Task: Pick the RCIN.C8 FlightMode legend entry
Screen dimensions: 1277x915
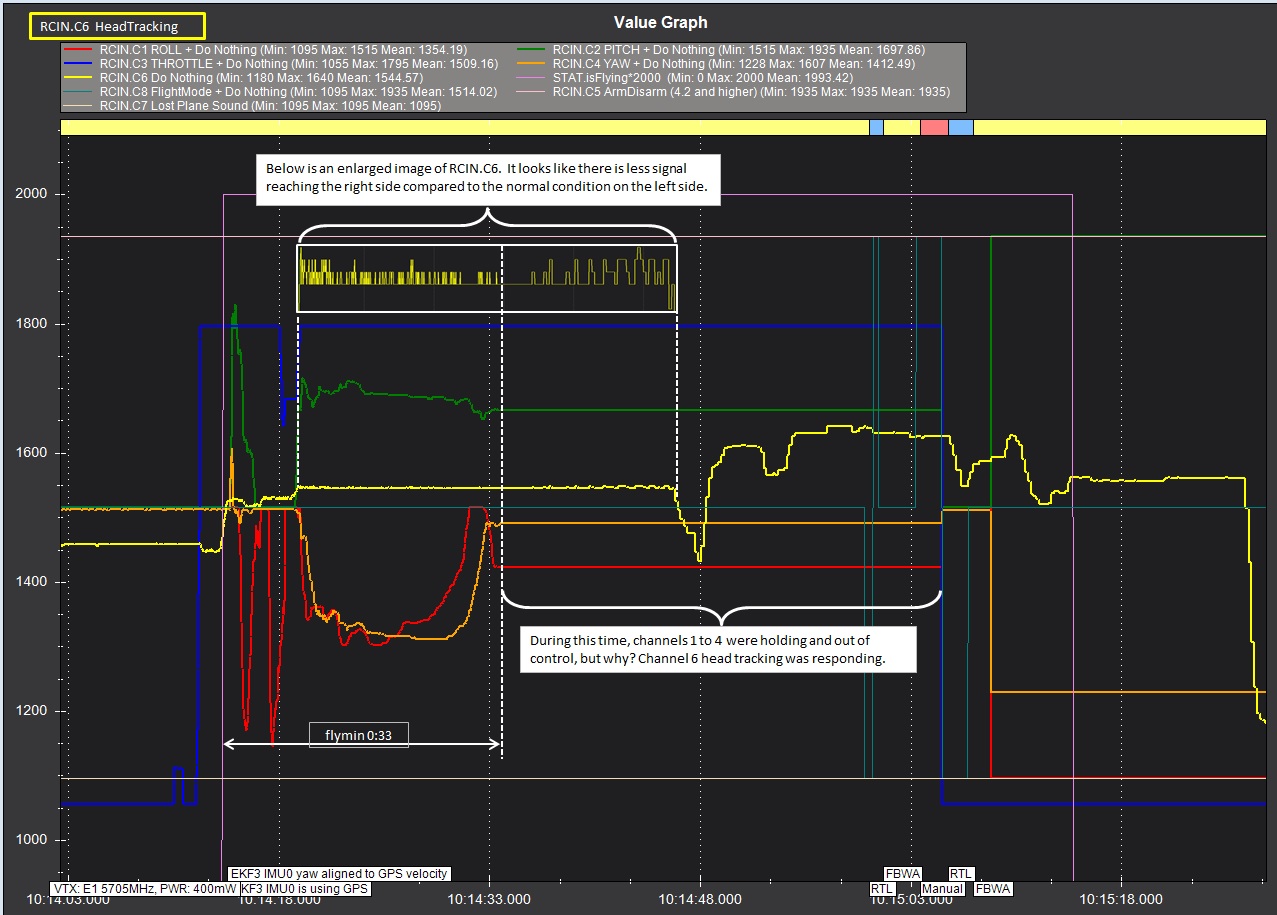Action: (x=279, y=91)
